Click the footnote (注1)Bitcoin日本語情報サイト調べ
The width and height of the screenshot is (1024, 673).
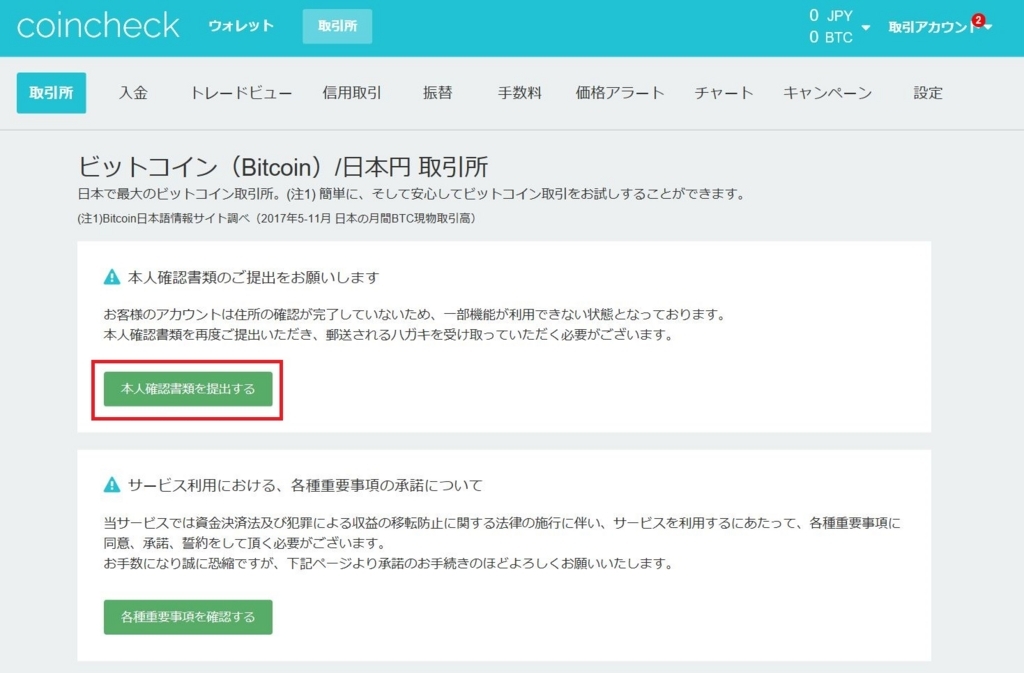276,218
